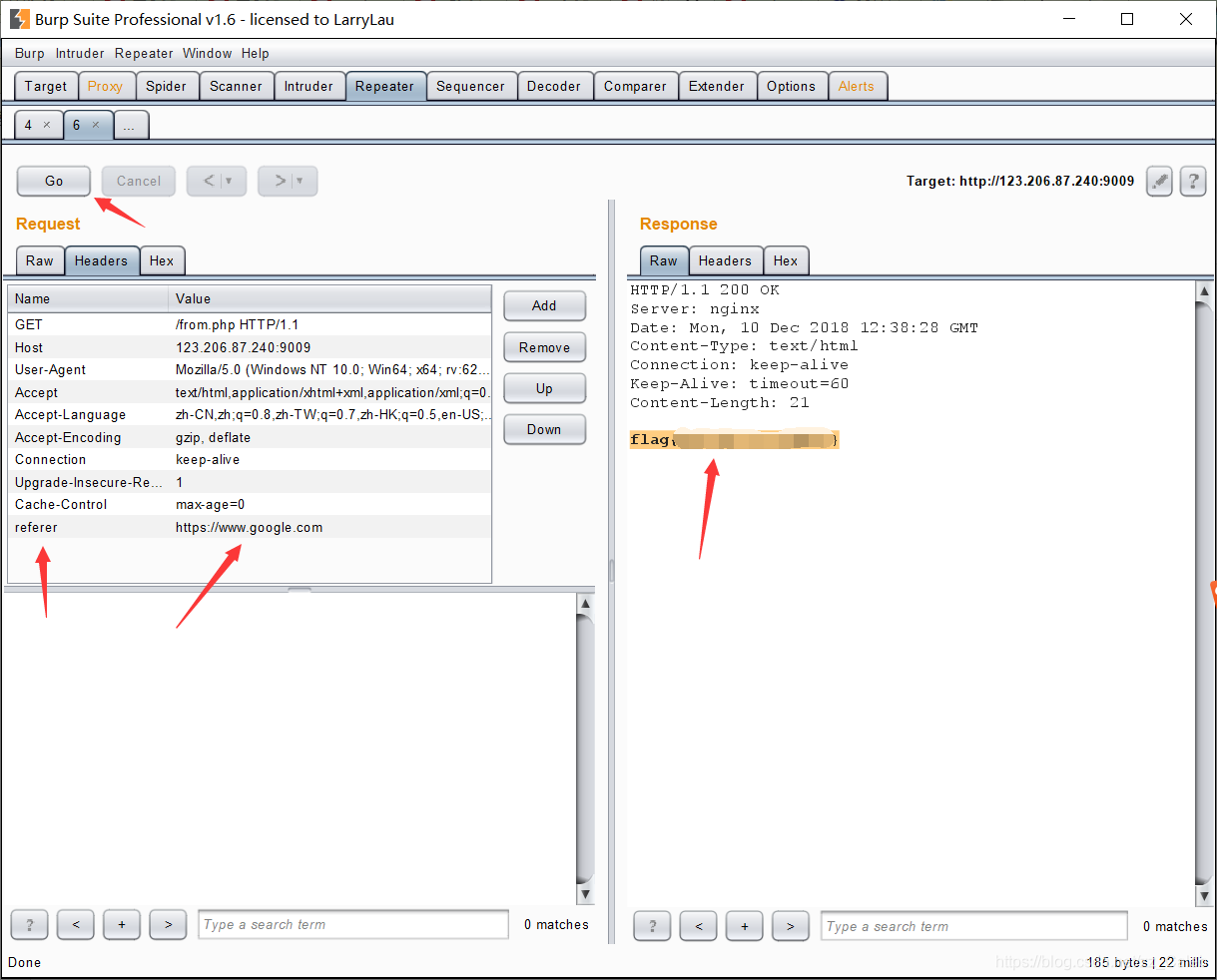Close Repeater tab 4 with its x

(x=46, y=125)
